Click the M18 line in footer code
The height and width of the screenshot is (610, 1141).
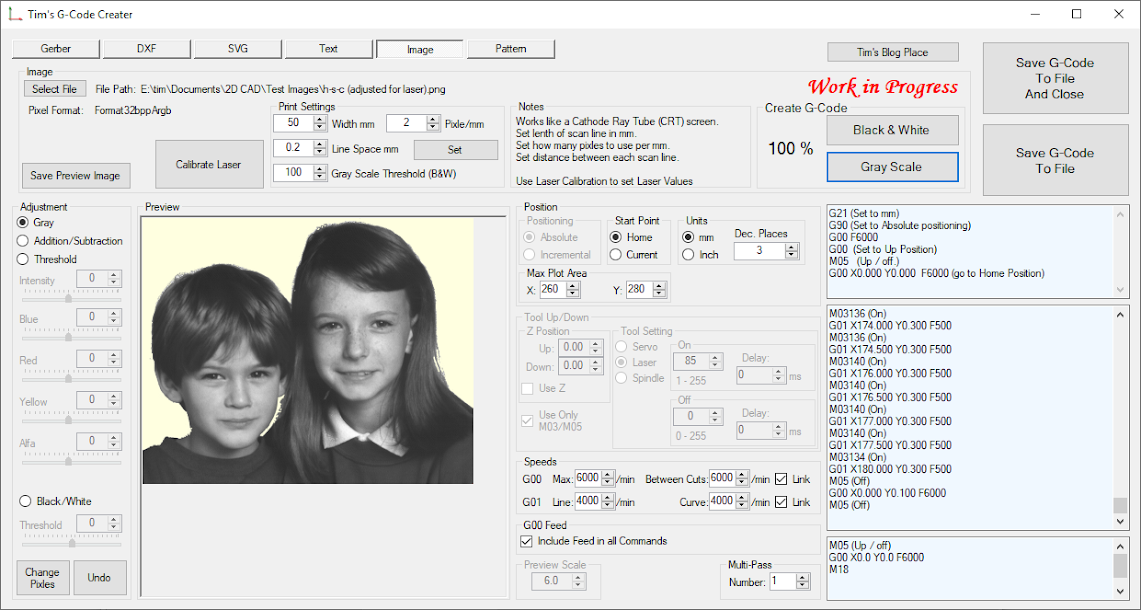839,570
